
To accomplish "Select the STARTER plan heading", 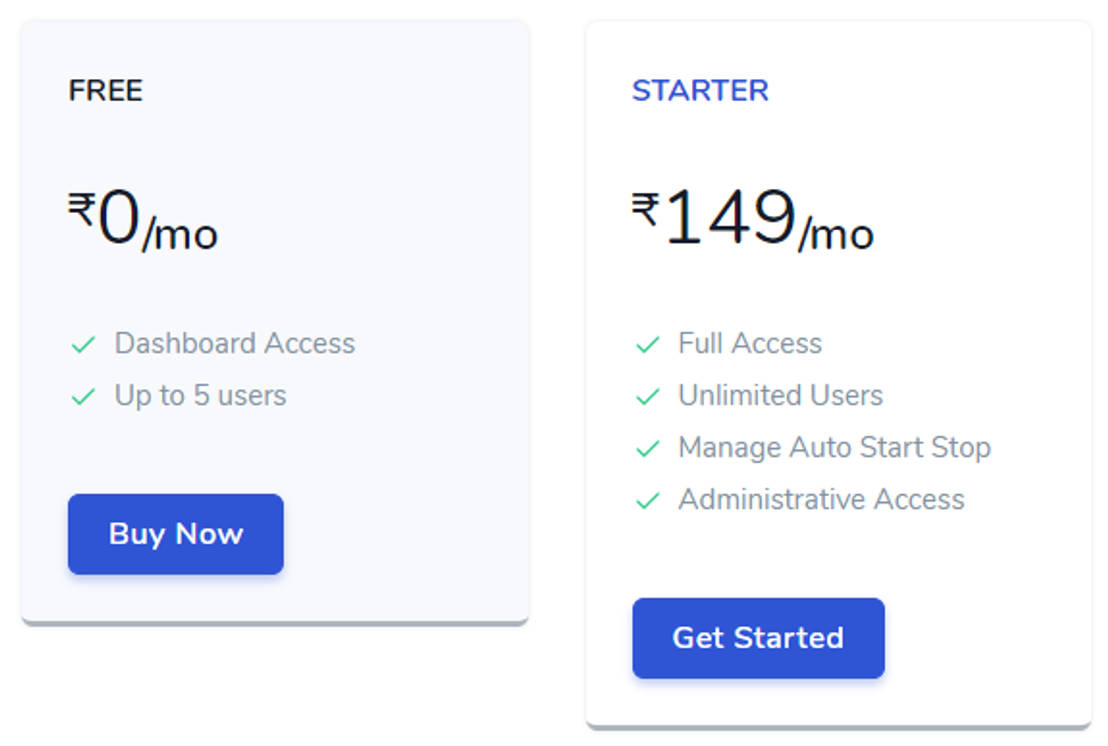I will tap(700, 91).
